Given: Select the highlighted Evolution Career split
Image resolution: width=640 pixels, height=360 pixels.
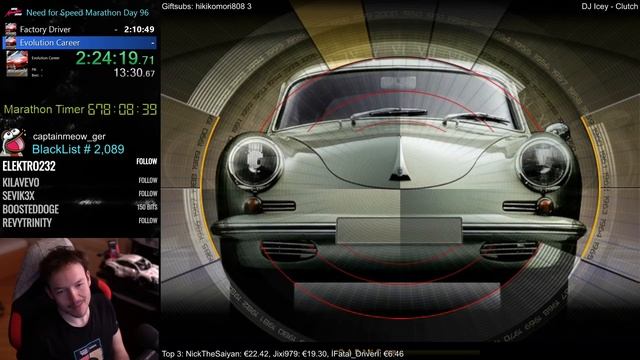Looking at the screenshot, I should [80, 42].
